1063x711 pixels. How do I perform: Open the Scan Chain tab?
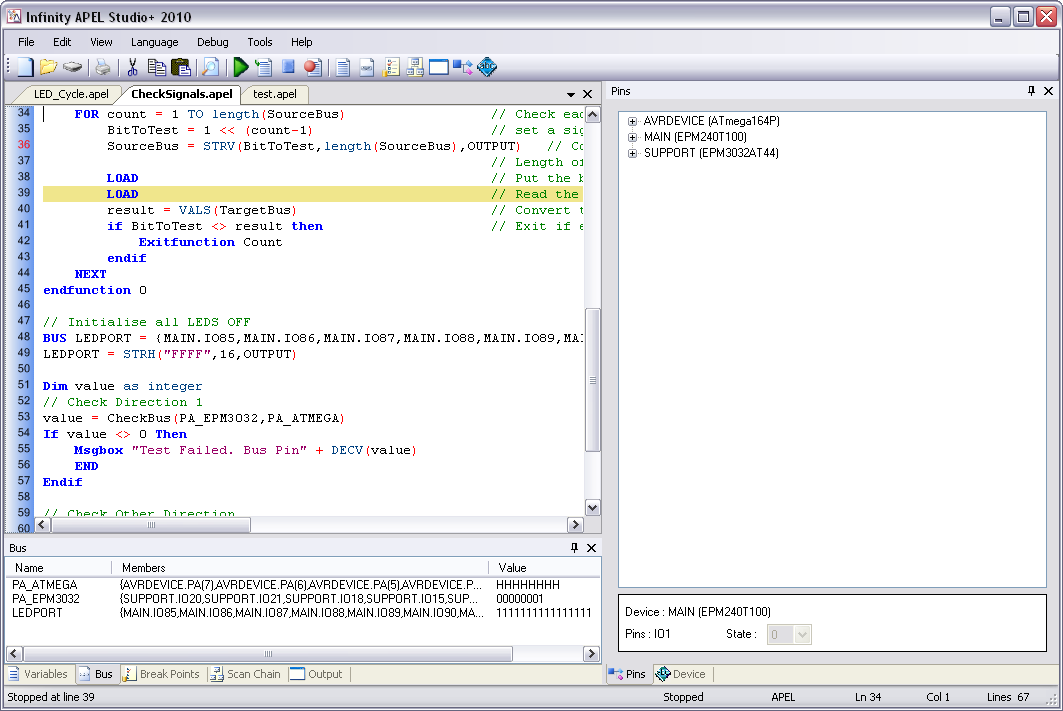point(246,674)
